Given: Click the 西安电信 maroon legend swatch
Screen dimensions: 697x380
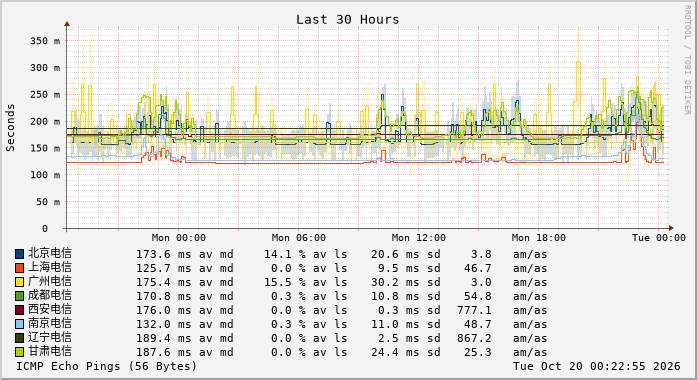Looking at the screenshot, I should coord(20,310).
